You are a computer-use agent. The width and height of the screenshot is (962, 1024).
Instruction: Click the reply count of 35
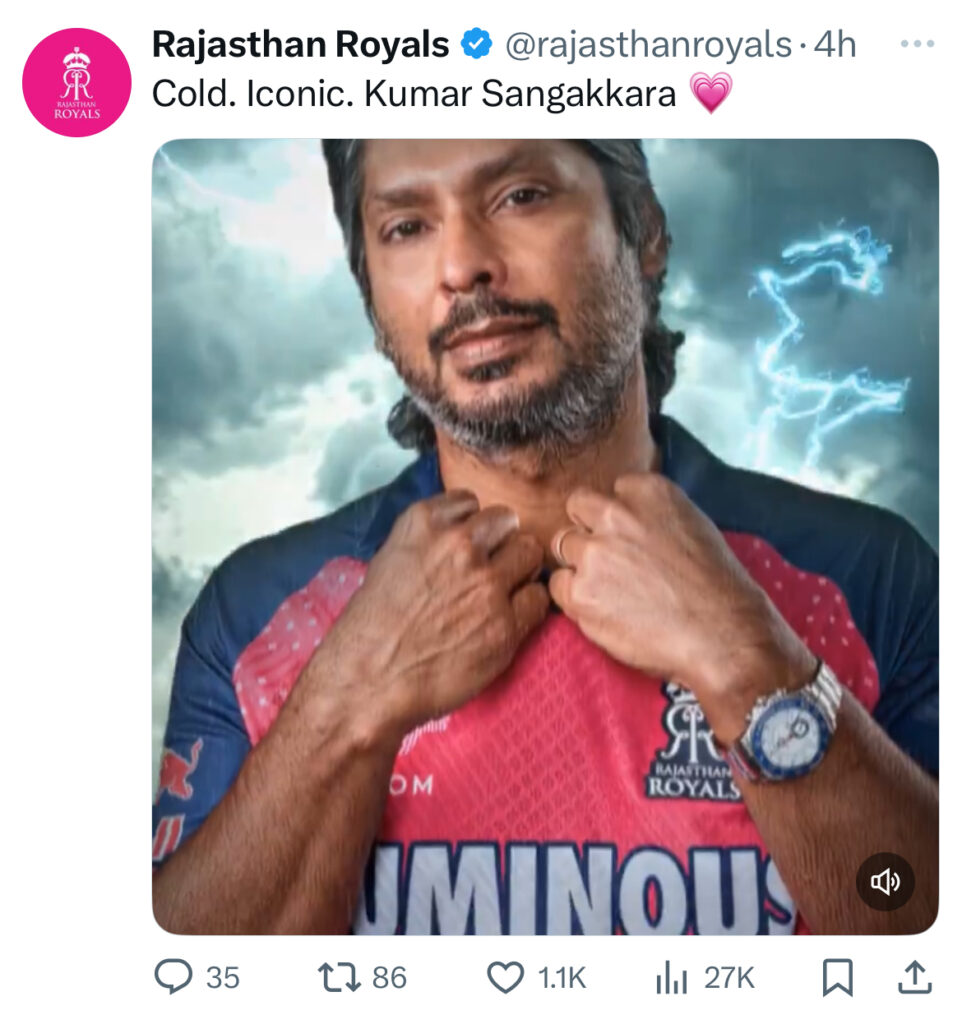pos(223,978)
